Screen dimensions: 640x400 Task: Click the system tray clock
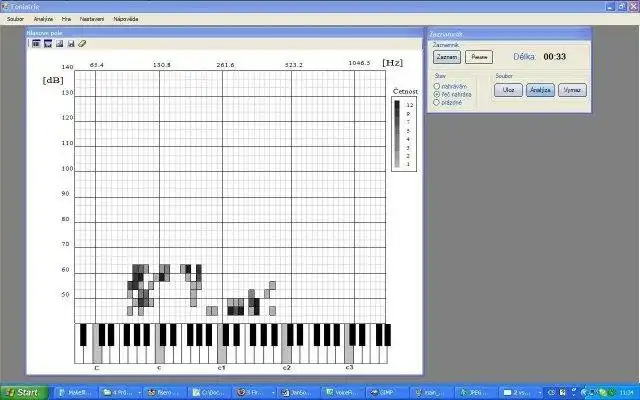pos(626,393)
